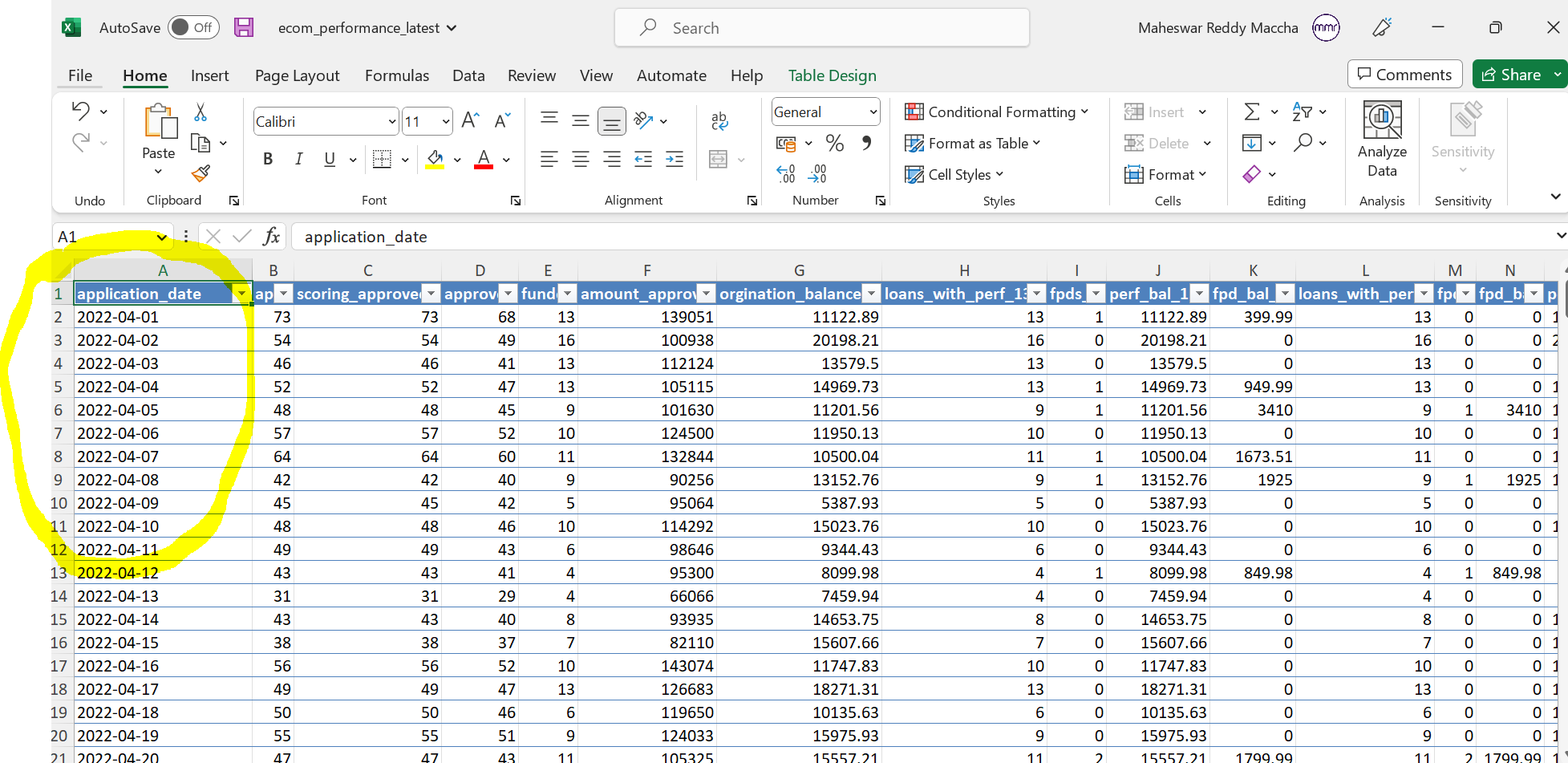The image size is (1568, 763).
Task: Select cell containing 2022-04-13
Action: point(163,596)
